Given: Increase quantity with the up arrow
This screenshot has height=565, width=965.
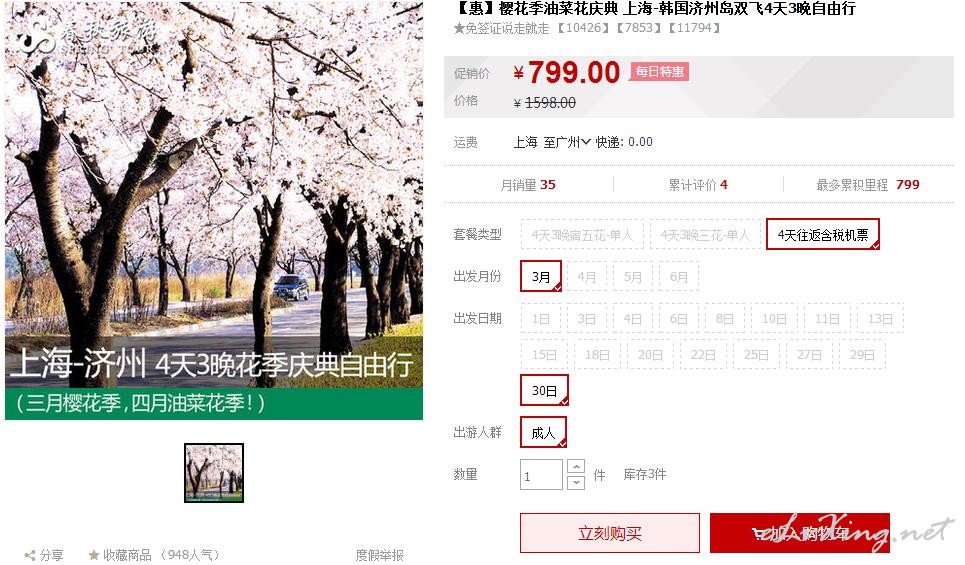Looking at the screenshot, I should tap(575, 467).
